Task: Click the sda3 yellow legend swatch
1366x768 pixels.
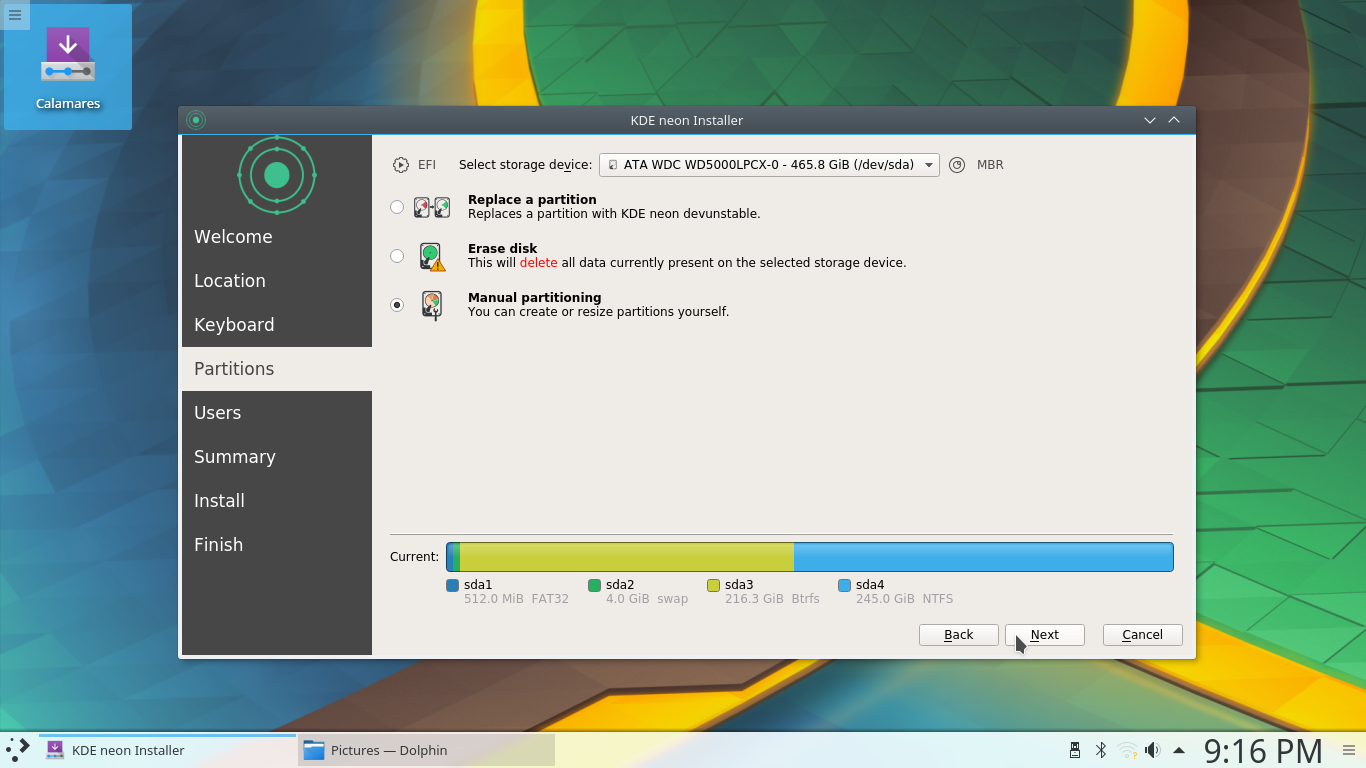Action: pyautogui.click(x=714, y=585)
